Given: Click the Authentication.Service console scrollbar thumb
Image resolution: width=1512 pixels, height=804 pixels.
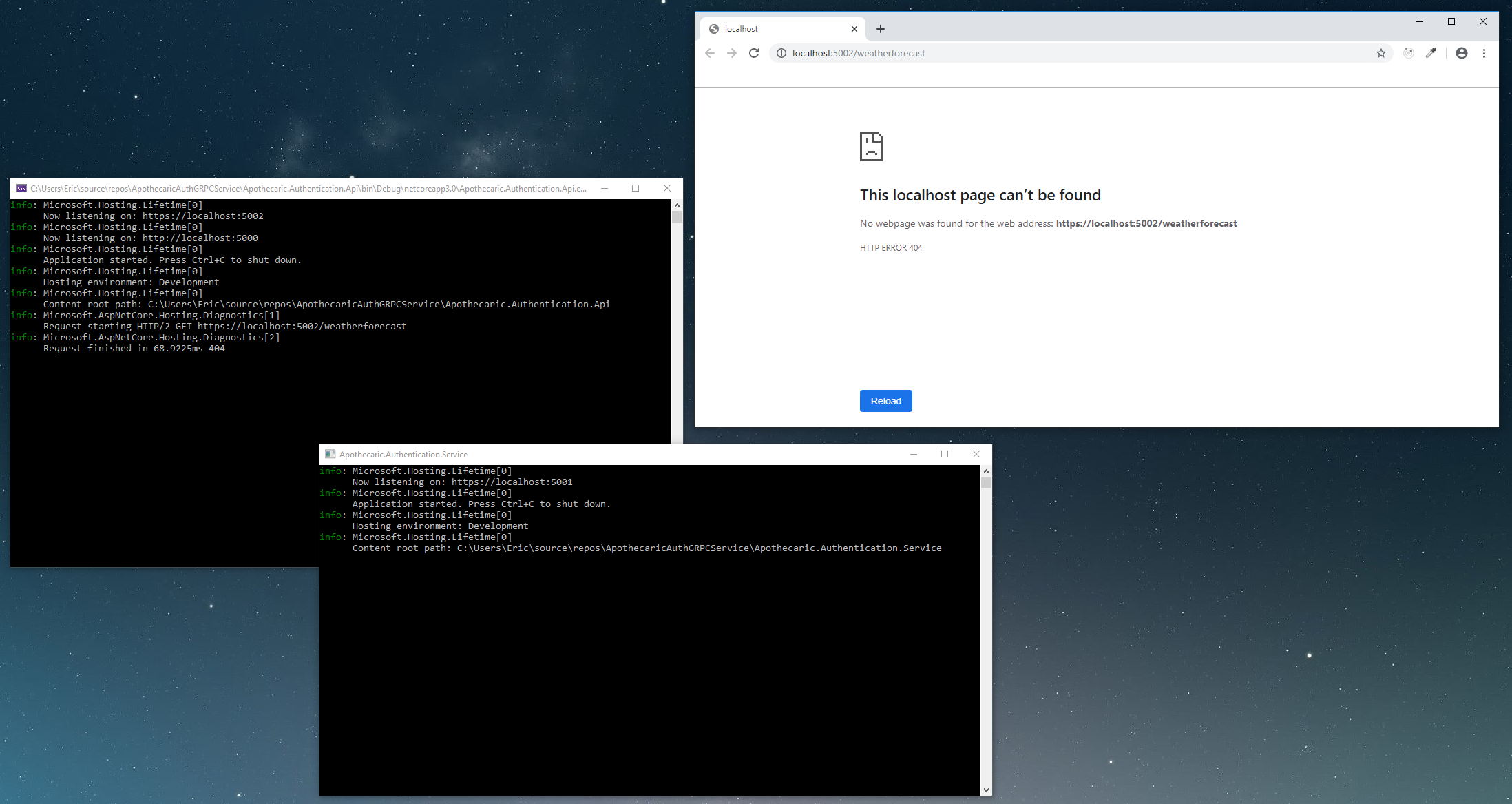Looking at the screenshot, I should click(x=986, y=483).
